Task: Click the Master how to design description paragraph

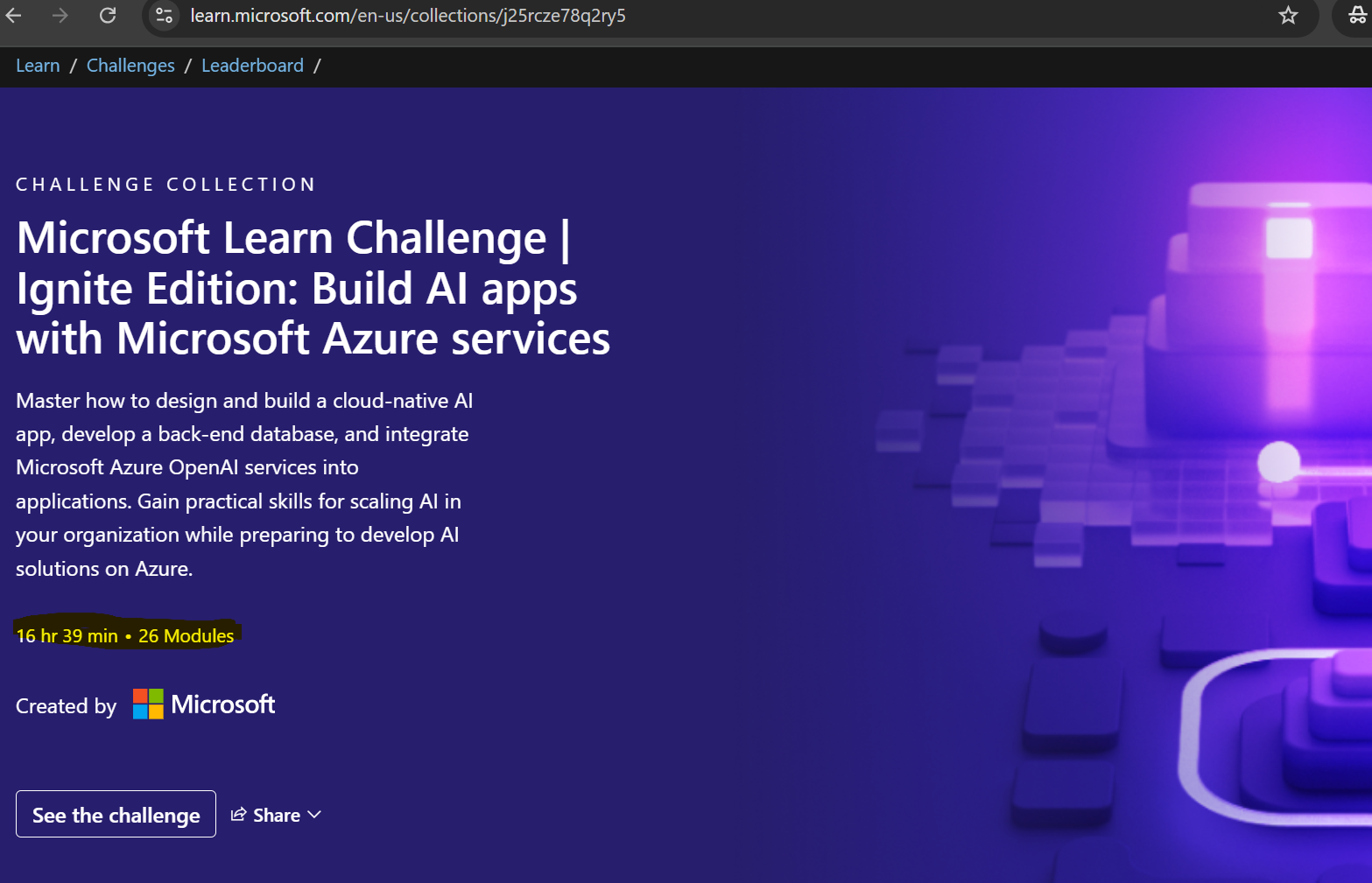Action: click(244, 485)
